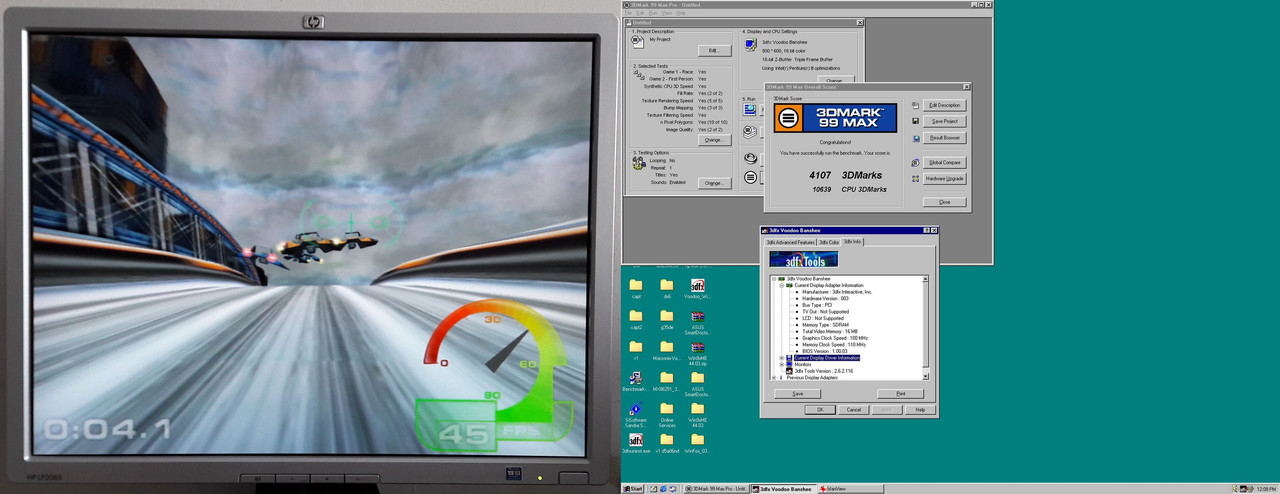Screen dimensions: 1280x494
Task: Select Memory Clock Speed 110 MHz row
Action: click(835, 344)
